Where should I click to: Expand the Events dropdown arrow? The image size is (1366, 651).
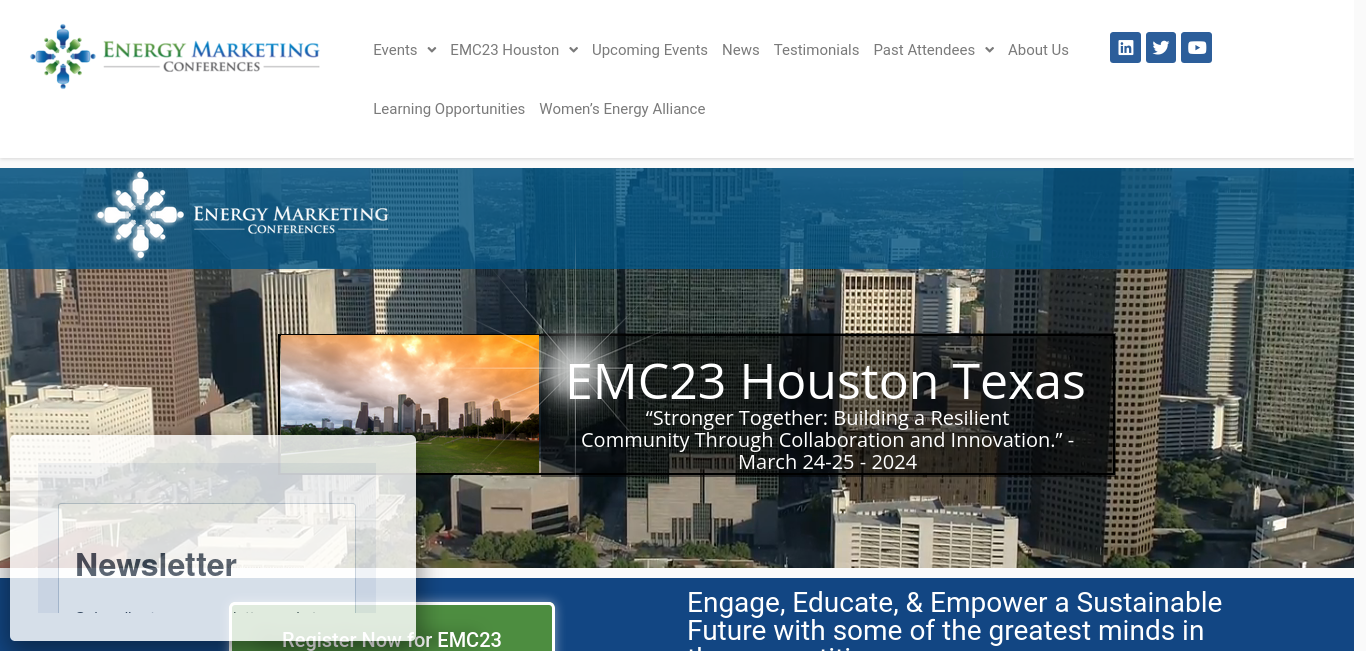pyautogui.click(x=432, y=50)
